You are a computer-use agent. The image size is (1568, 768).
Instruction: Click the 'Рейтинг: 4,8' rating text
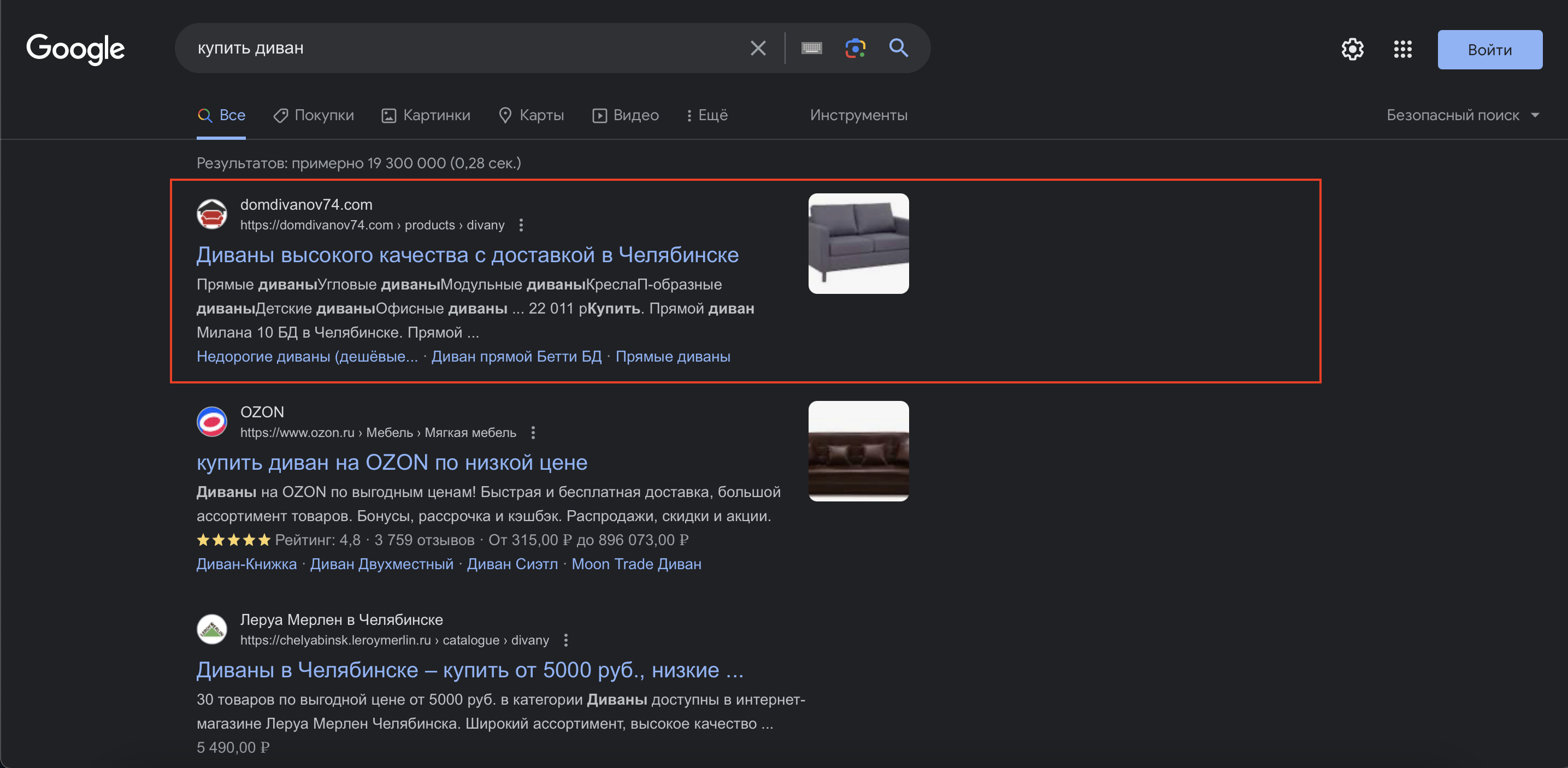(318, 540)
